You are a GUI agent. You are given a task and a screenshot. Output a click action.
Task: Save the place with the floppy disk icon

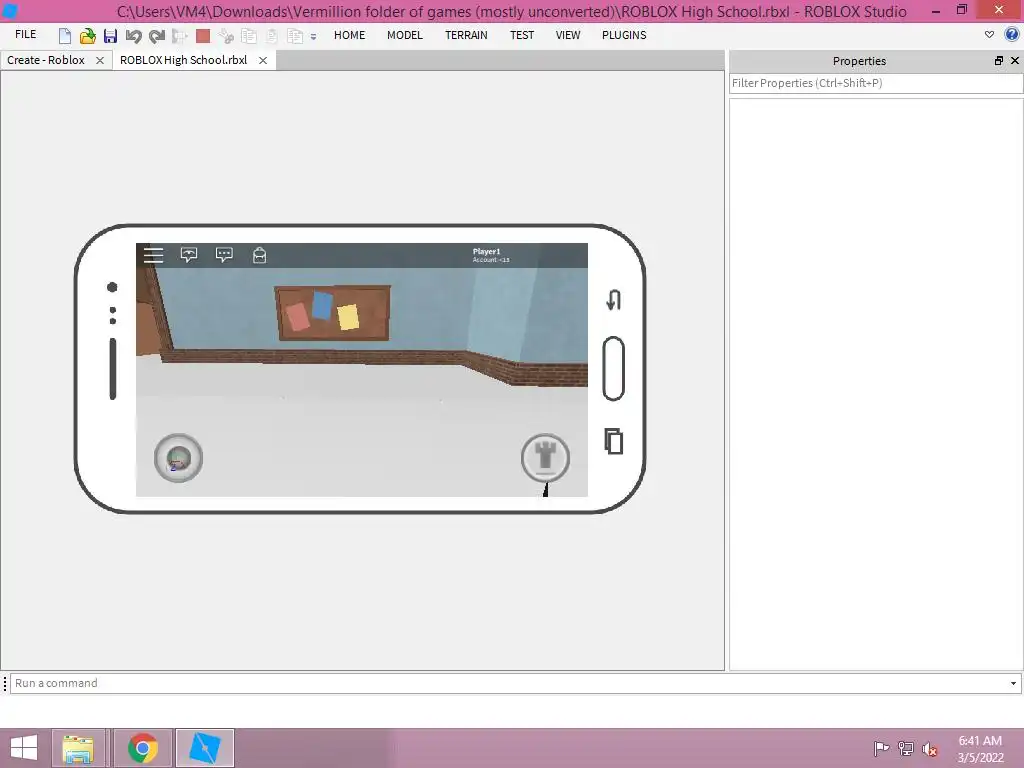coord(110,36)
